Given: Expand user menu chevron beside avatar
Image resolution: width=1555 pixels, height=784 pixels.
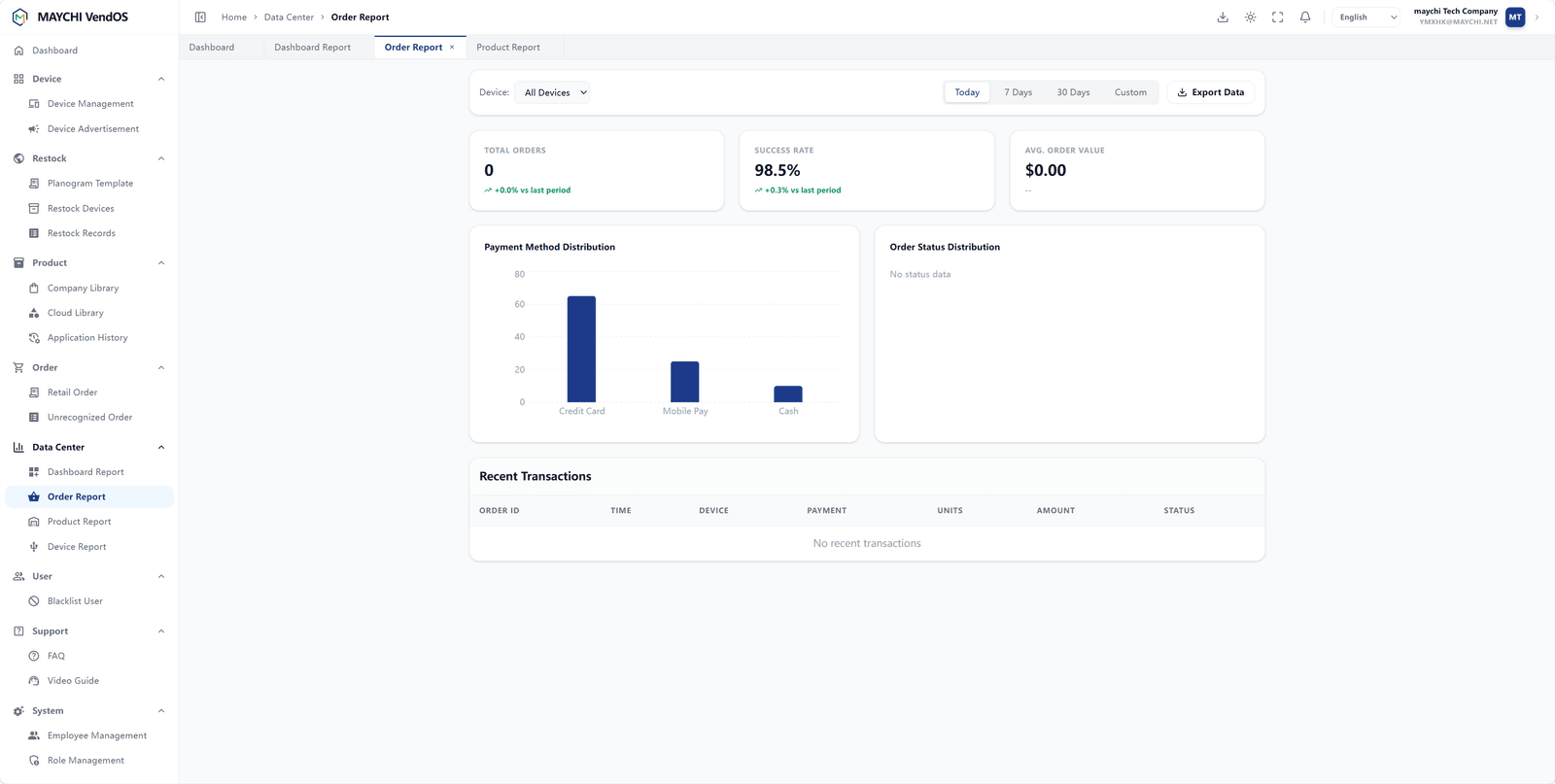Looking at the screenshot, I should (x=1537, y=17).
